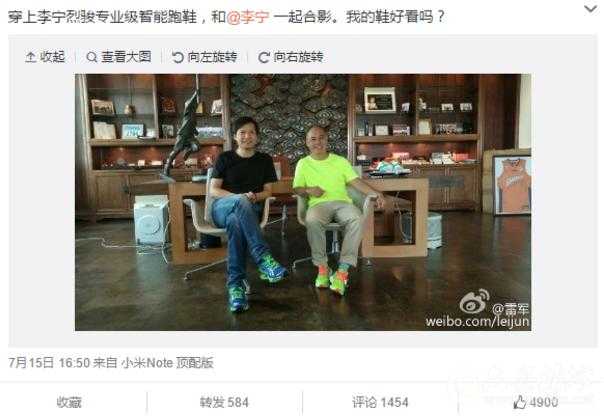Rotate image with 向右旋转 label
This screenshot has width=604, height=417.
pyautogui.click(x=298, y=57)
